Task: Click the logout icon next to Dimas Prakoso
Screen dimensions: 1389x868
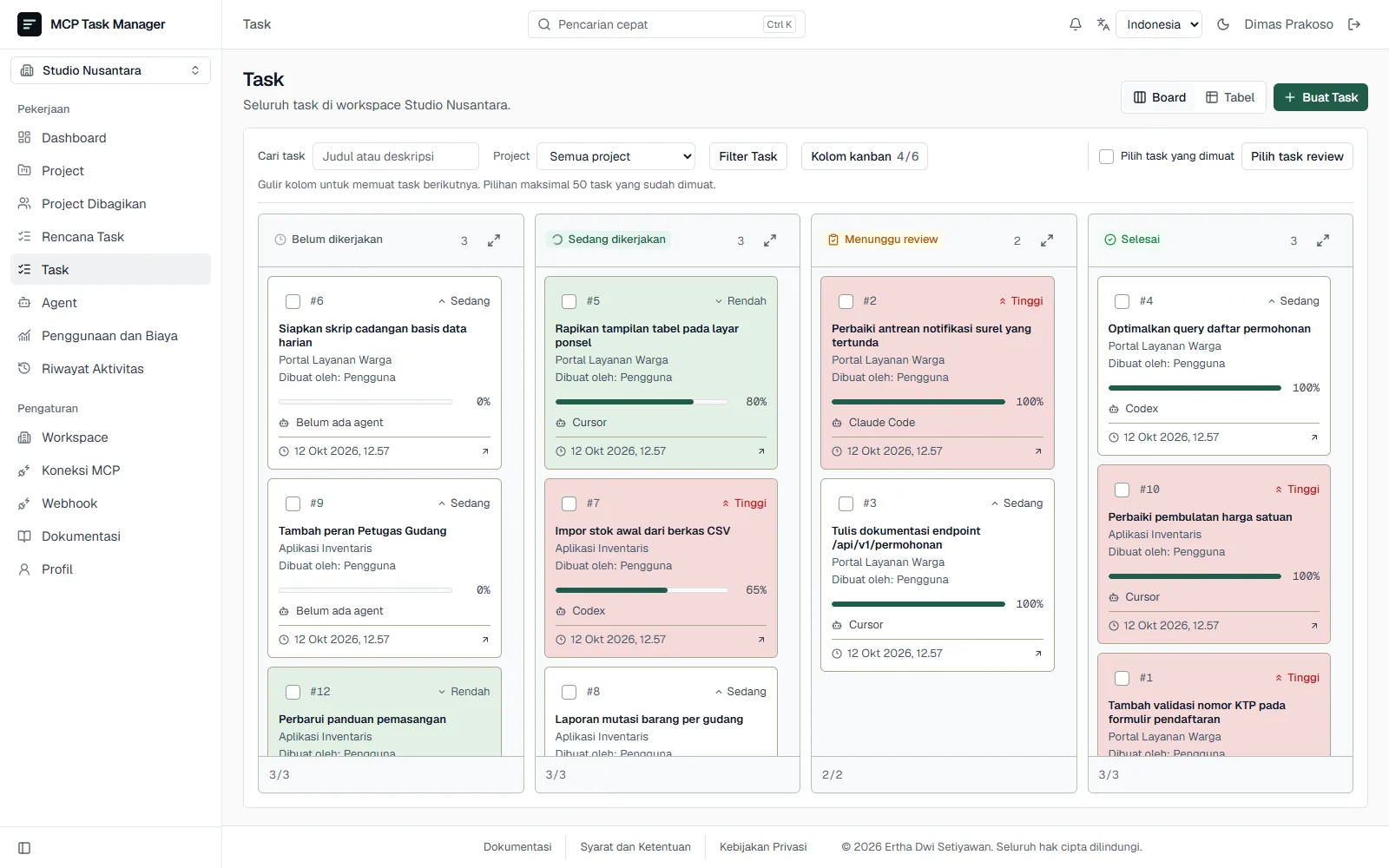Action: [1354, 24]
